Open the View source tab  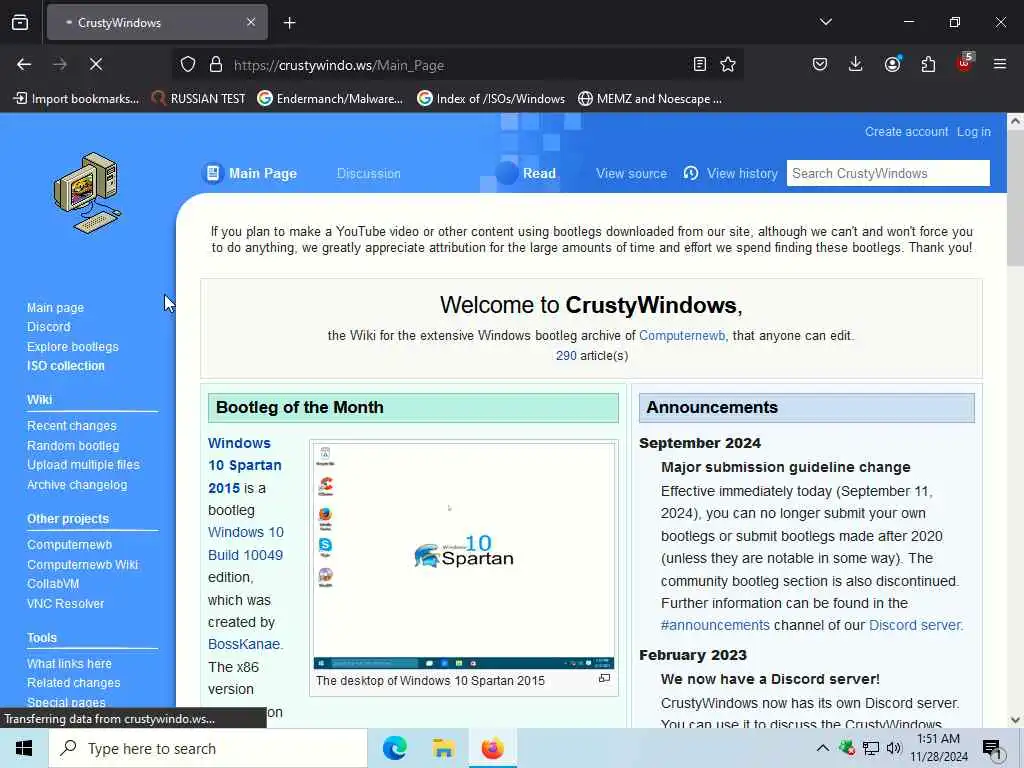[632, 174]
